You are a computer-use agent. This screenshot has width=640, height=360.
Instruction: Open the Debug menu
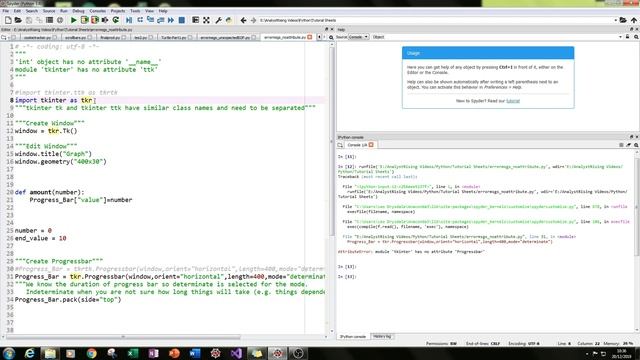(78, 11)
